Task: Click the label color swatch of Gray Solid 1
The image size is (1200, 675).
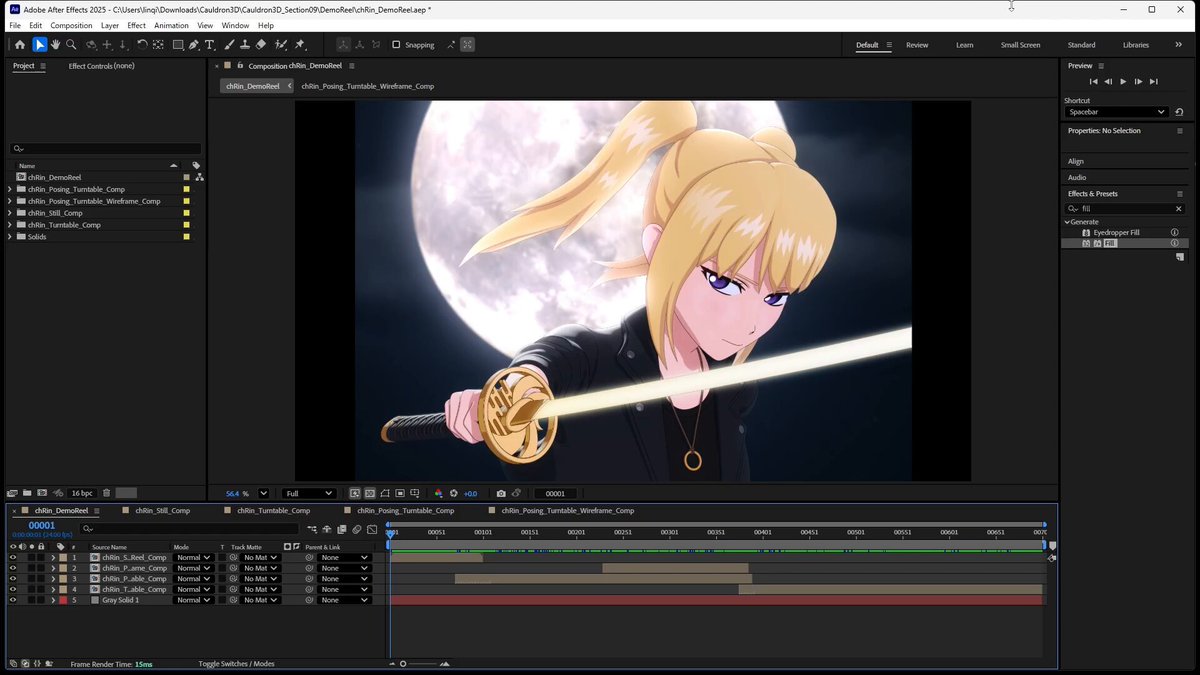Action: pos(63,600)
